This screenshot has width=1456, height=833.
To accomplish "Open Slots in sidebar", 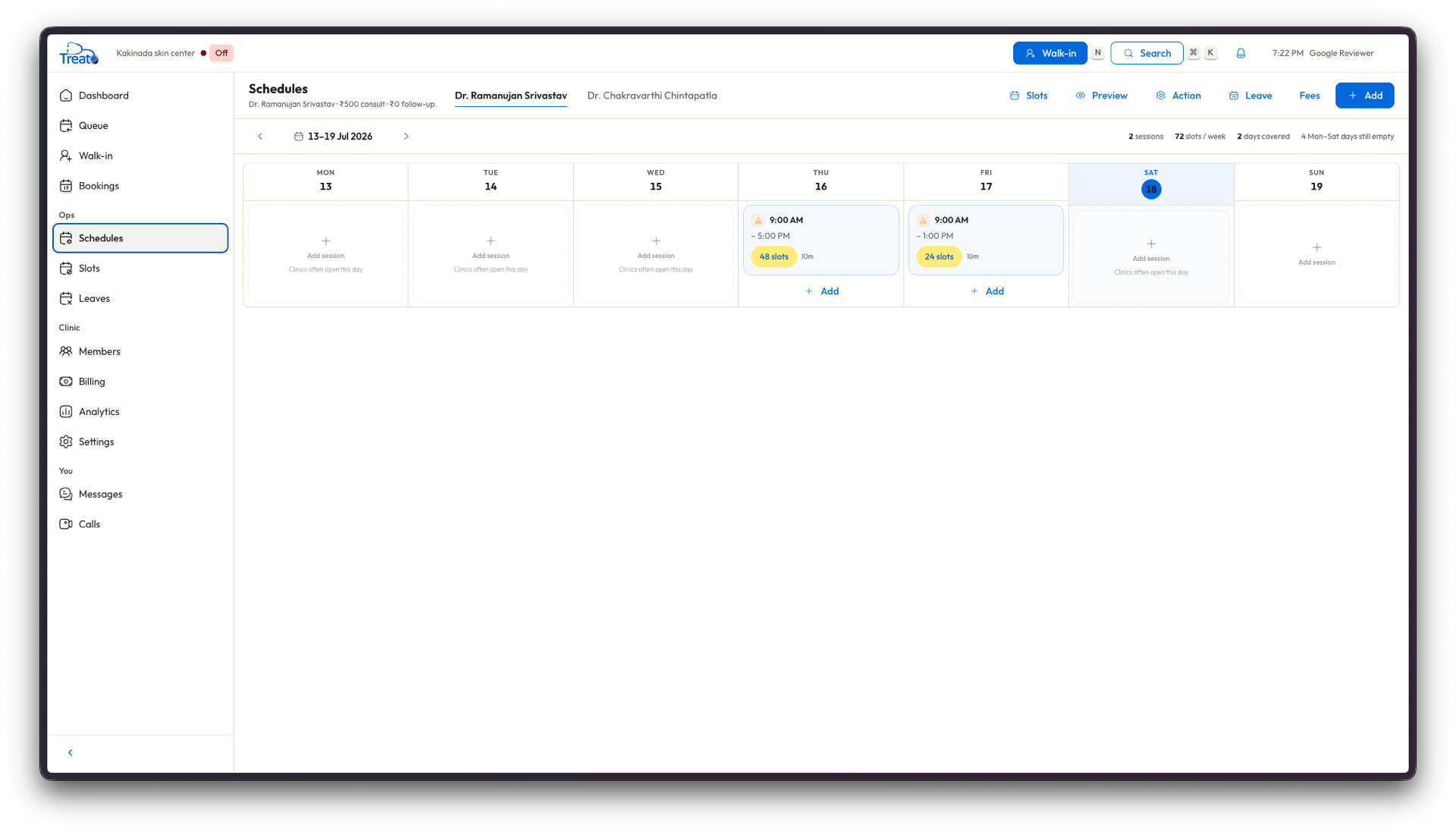I will pyautogui.click(x=140, y=269).
